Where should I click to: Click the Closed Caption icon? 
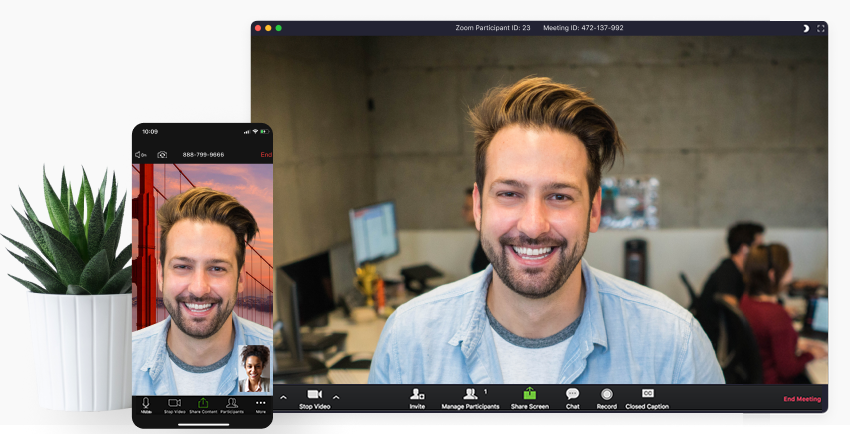click(x=648, y=394)
